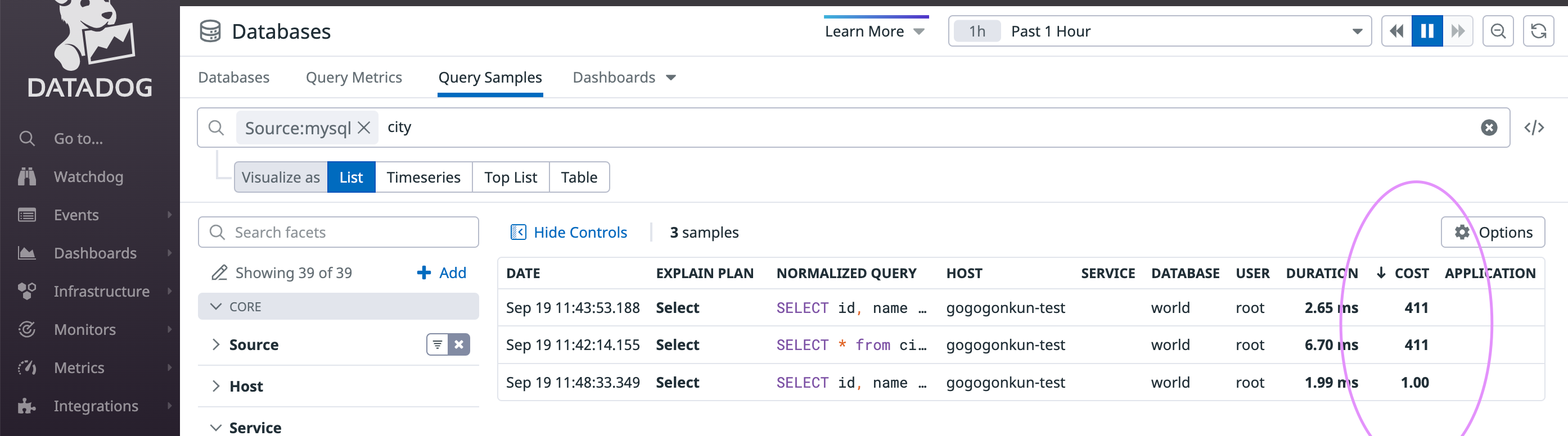Visualize as List
The height and width of the screenshot is (436, 1568).
[351, 177]
